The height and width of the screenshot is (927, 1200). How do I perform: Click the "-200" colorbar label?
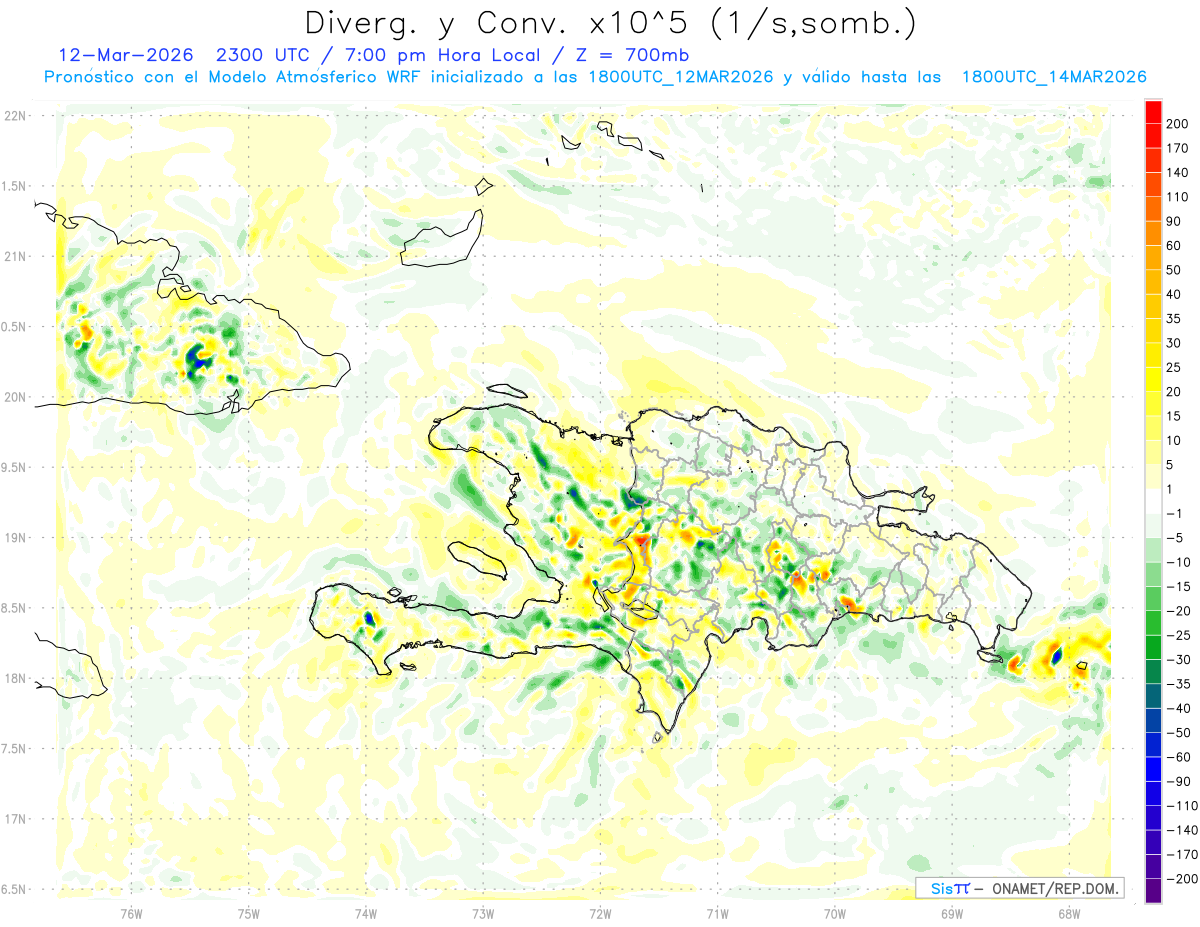coord(1181,879)
